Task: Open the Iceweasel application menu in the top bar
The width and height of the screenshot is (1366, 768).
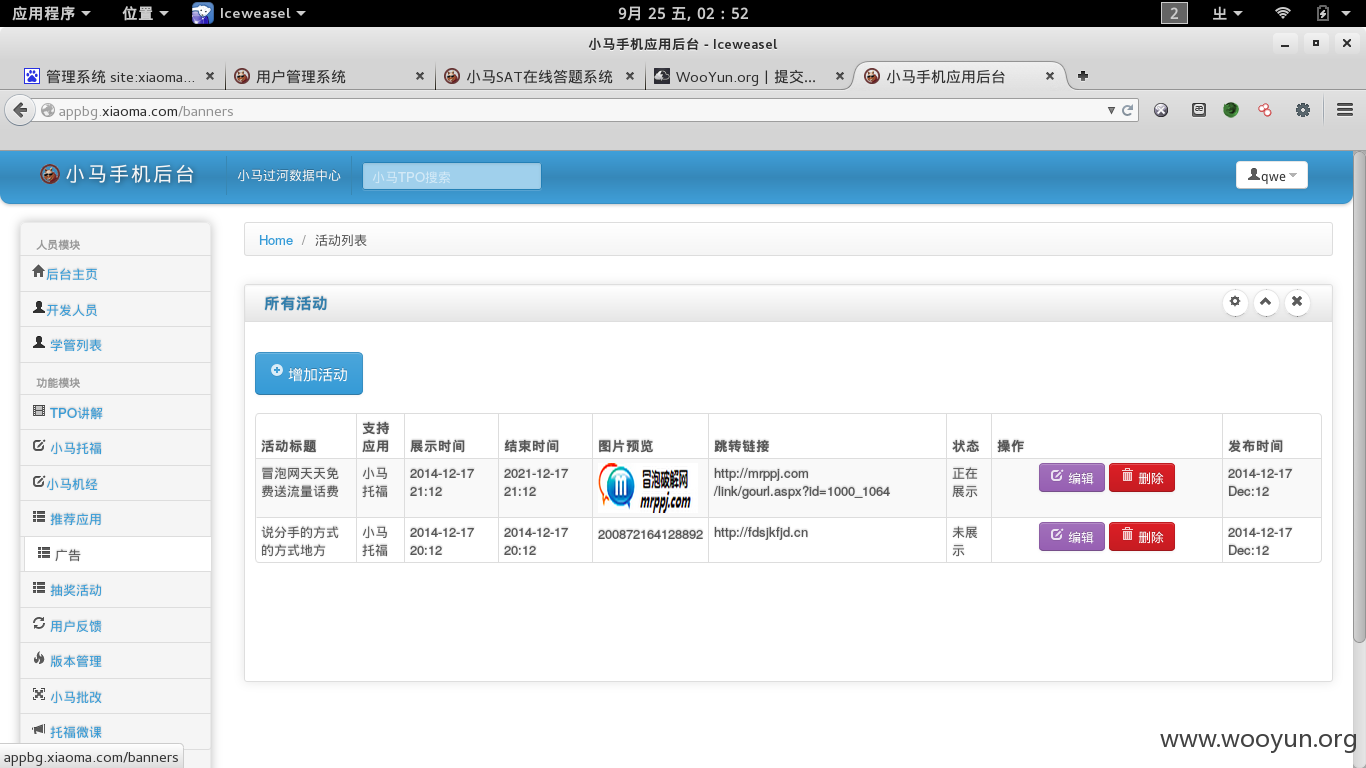Action: click(x=249, y=13)
